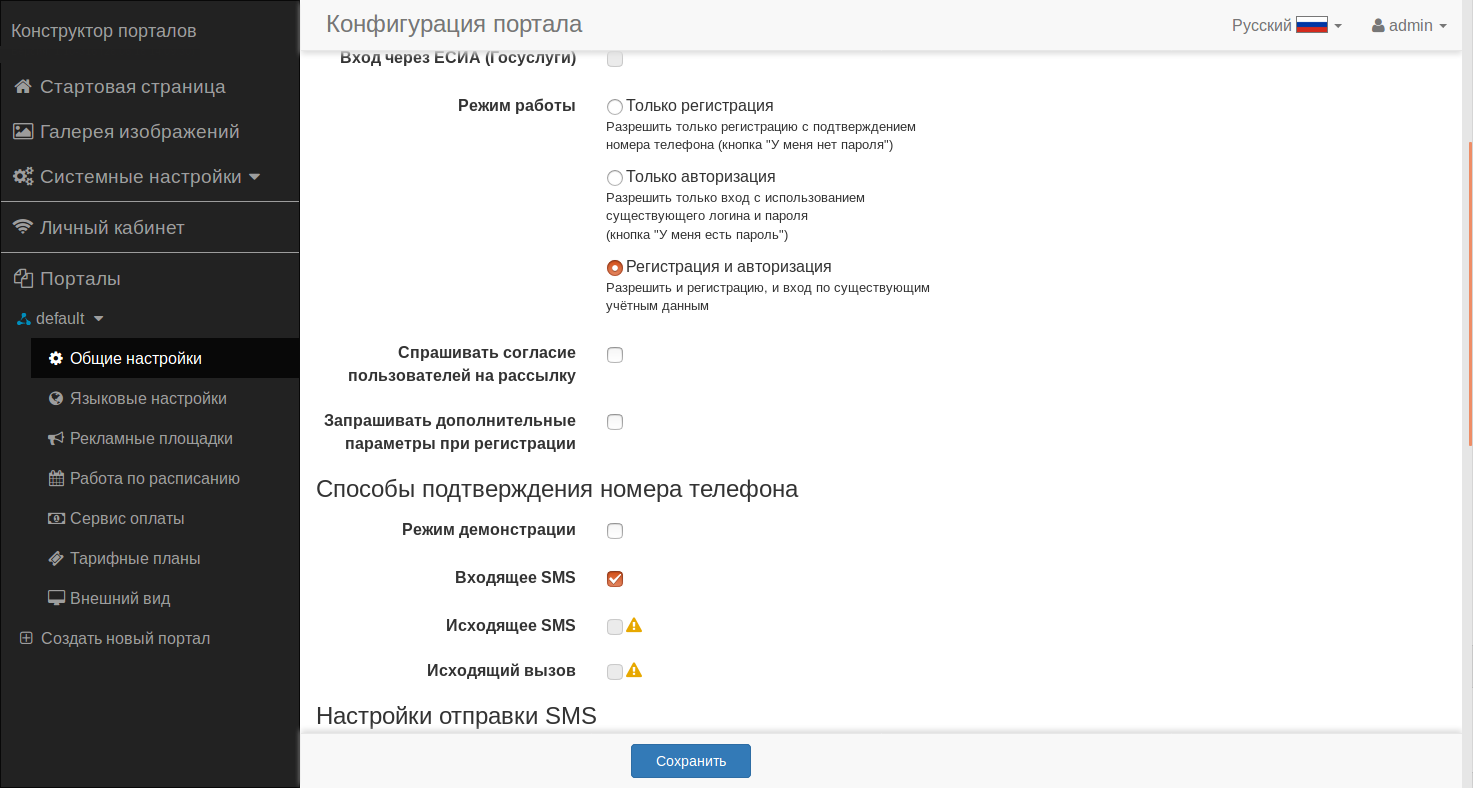Click the megaphone icon for Рекламные площадки
The height and width of the screenshot is (788, 1473).
56,439
